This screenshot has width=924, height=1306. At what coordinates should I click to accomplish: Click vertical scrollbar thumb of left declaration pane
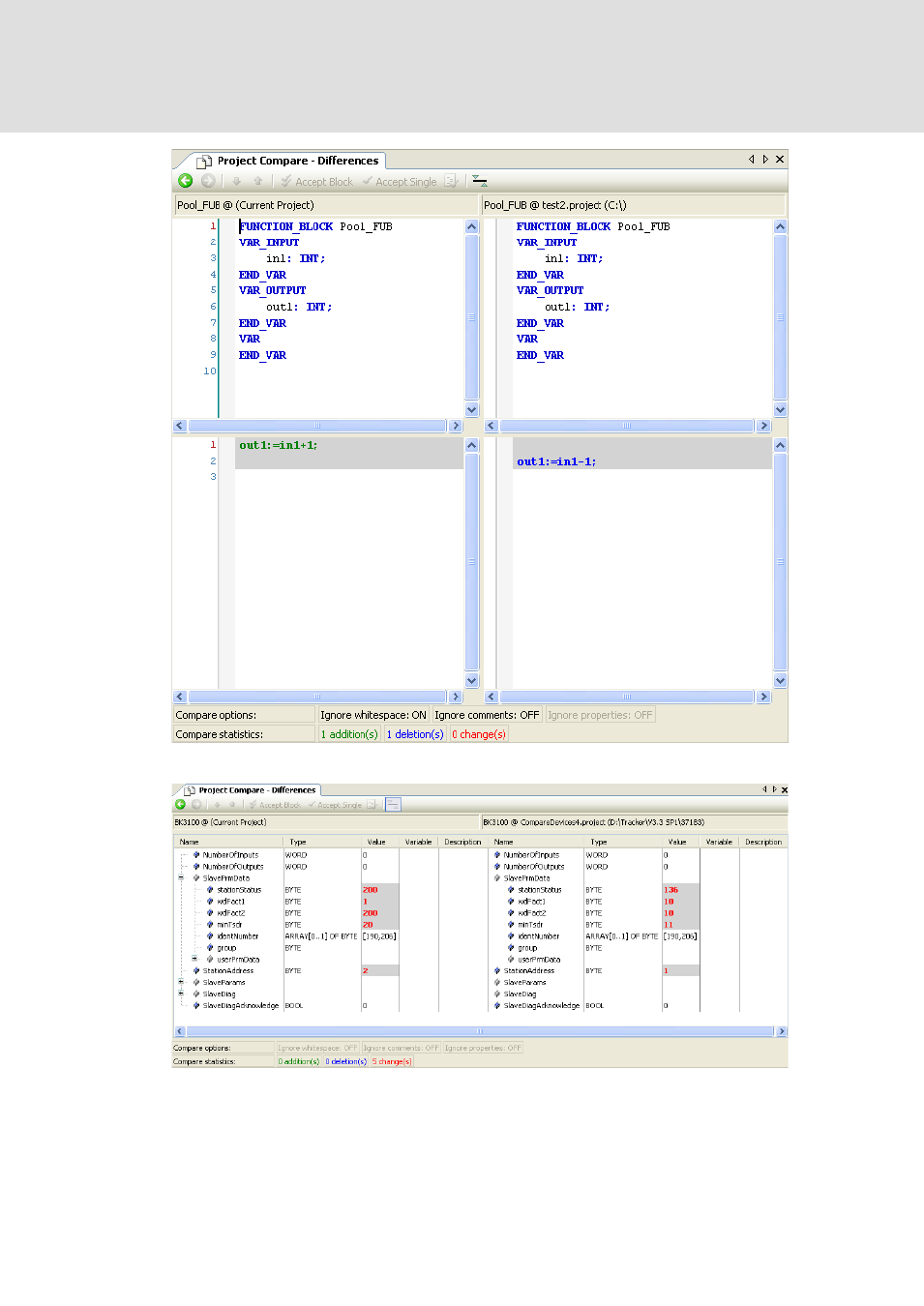pyautogui.click(x=472, y=317)
